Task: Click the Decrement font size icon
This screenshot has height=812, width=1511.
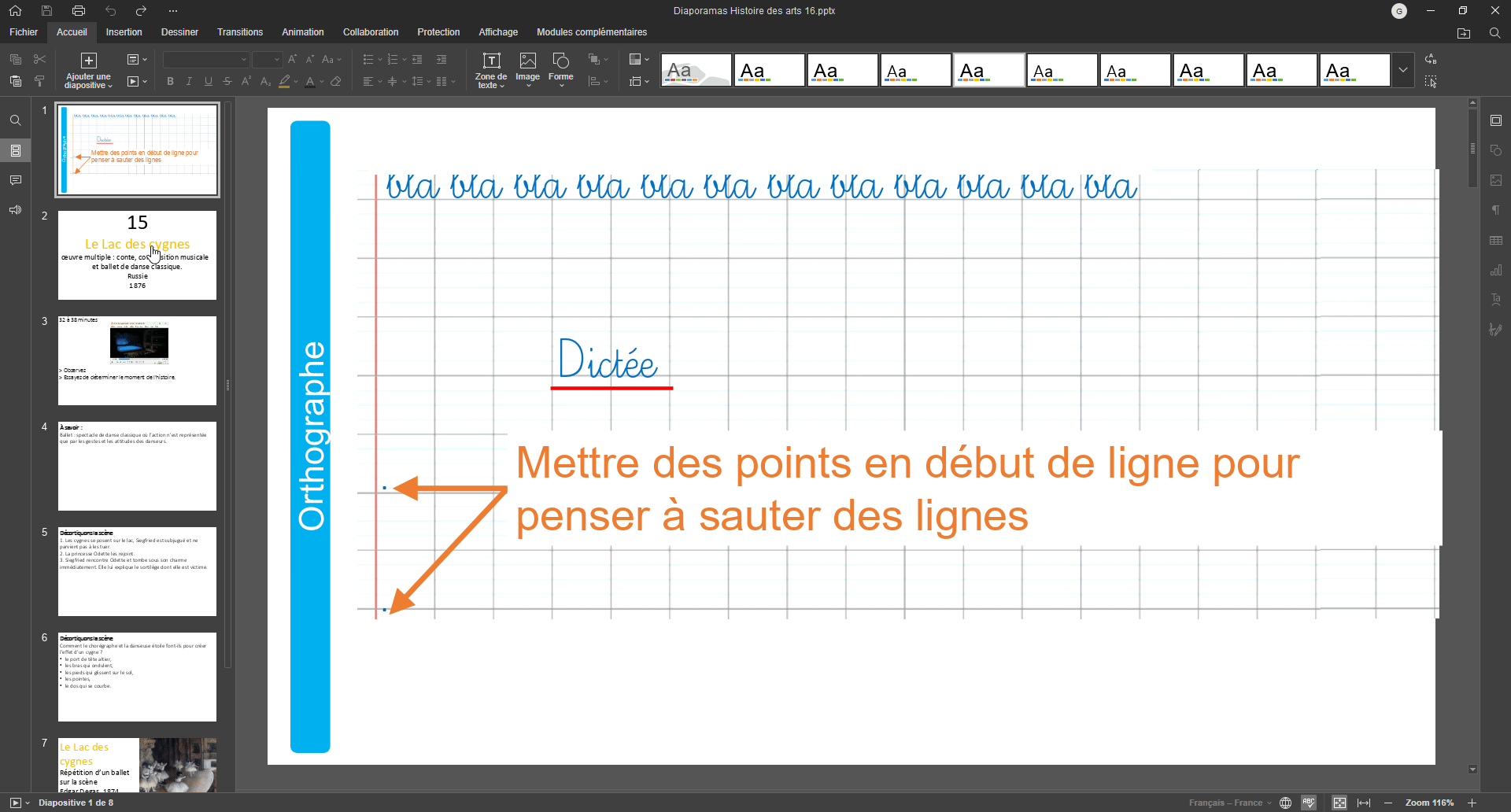Action: [310, 59]
